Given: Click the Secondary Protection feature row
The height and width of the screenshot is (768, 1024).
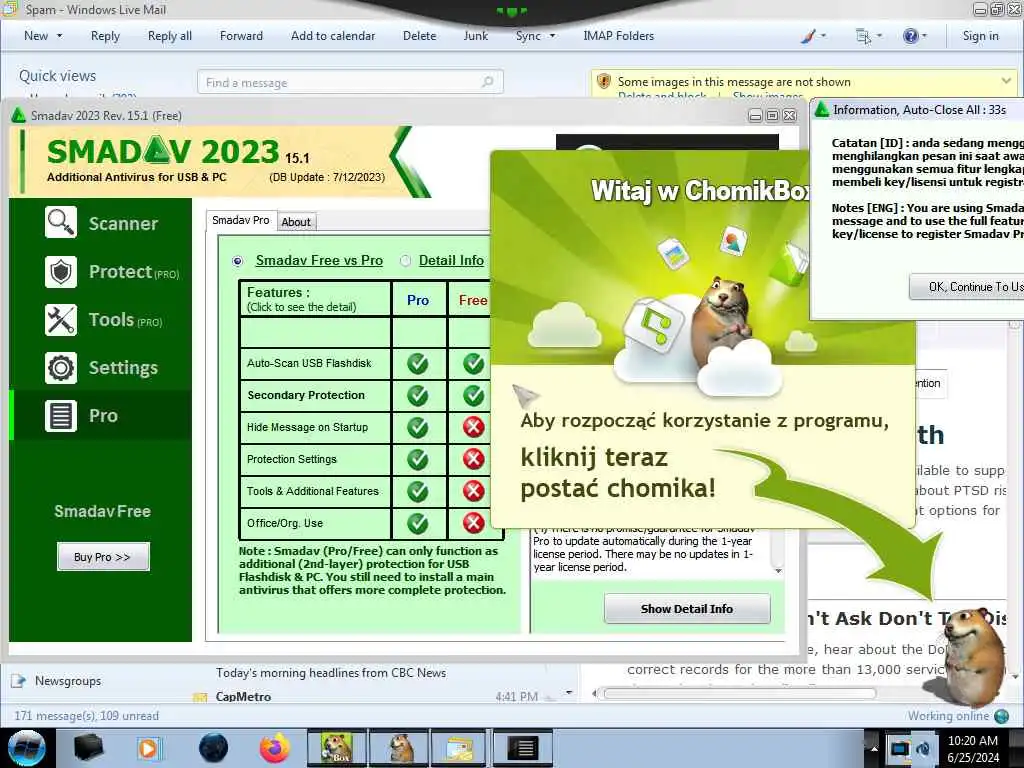Looking at the screenshot, I should tap(315, 395).
